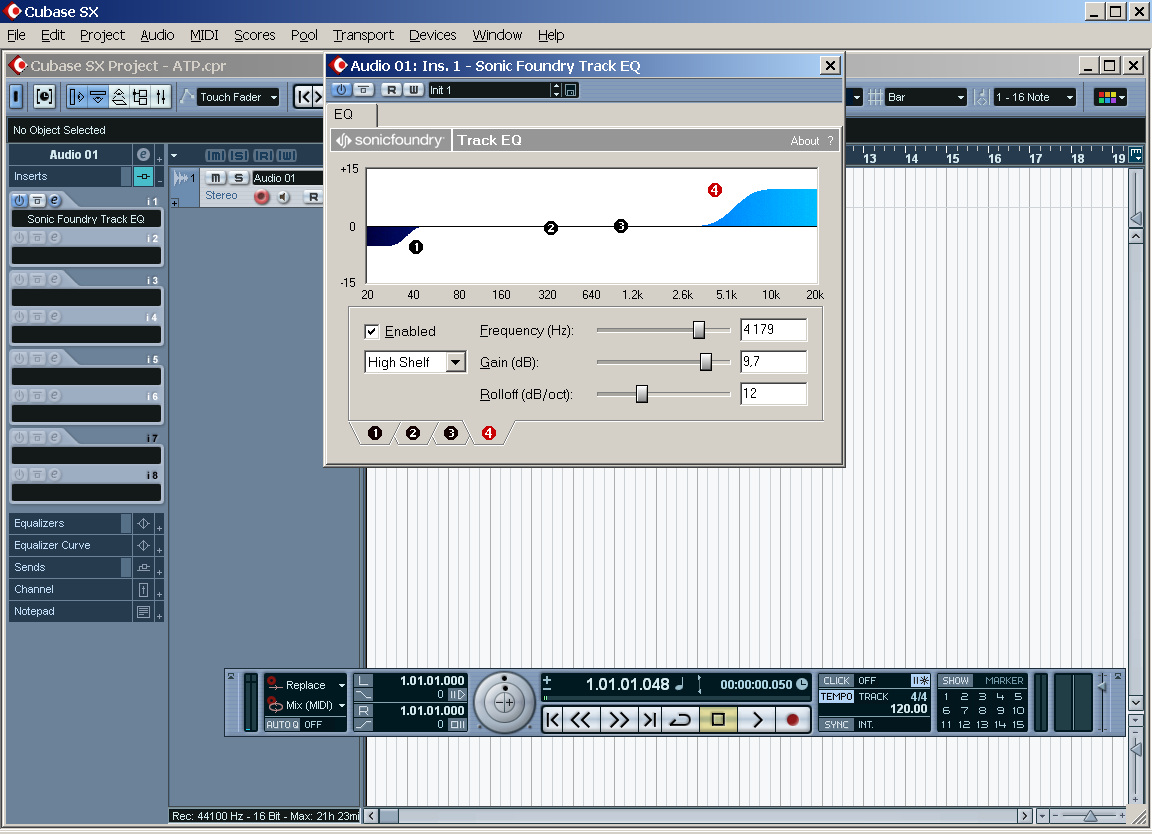Toggle Show Inspector button in project toolbar
Viewport: 1152px width, 834px height.
pos(76,96)
